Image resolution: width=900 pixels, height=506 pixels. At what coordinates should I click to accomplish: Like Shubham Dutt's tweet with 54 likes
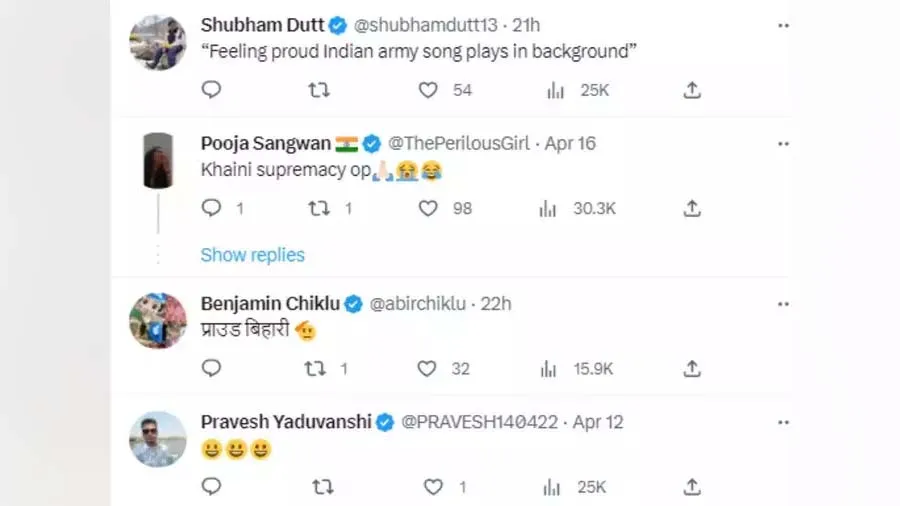[x=428, y=90]
